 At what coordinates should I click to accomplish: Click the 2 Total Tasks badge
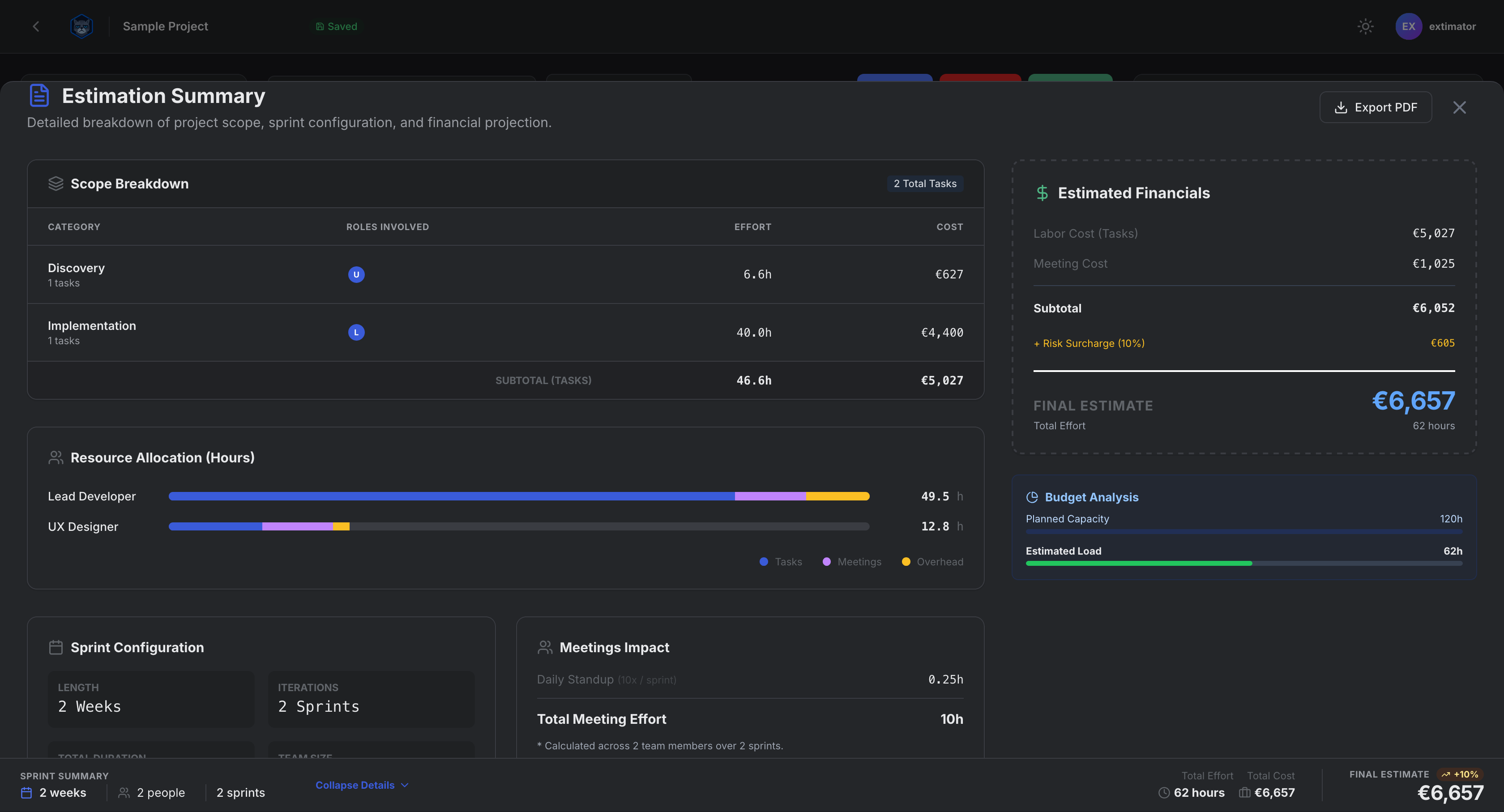pyautogui.click(x=925, y=183)
